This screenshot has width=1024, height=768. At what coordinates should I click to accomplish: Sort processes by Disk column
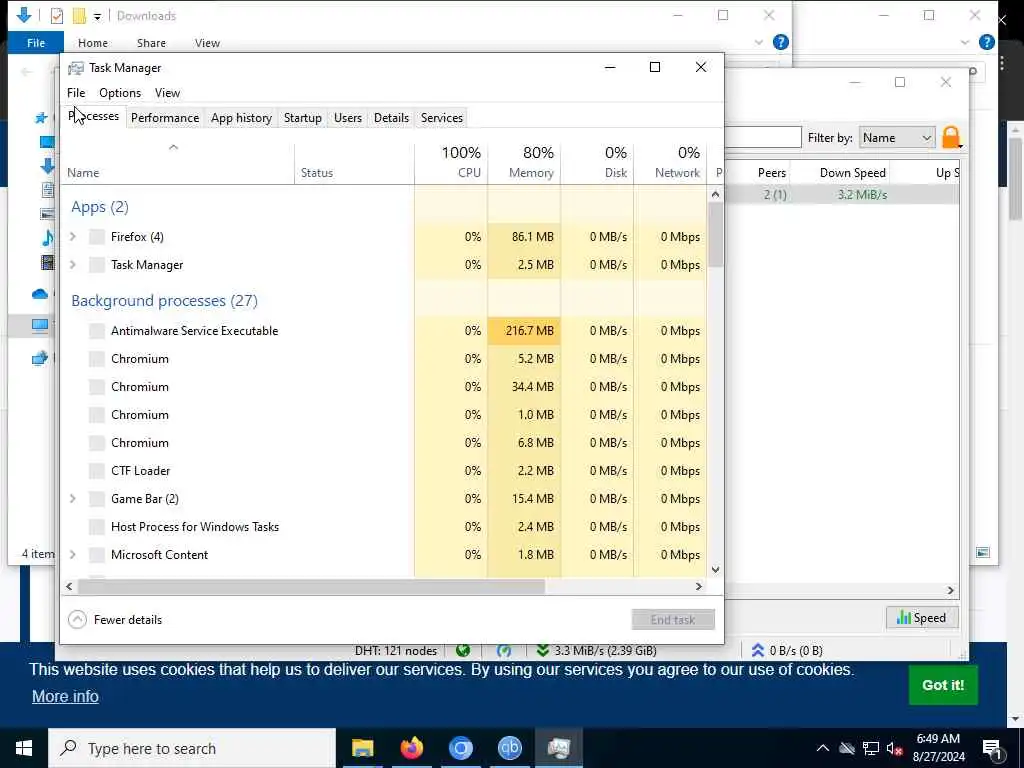pos(597,163)
